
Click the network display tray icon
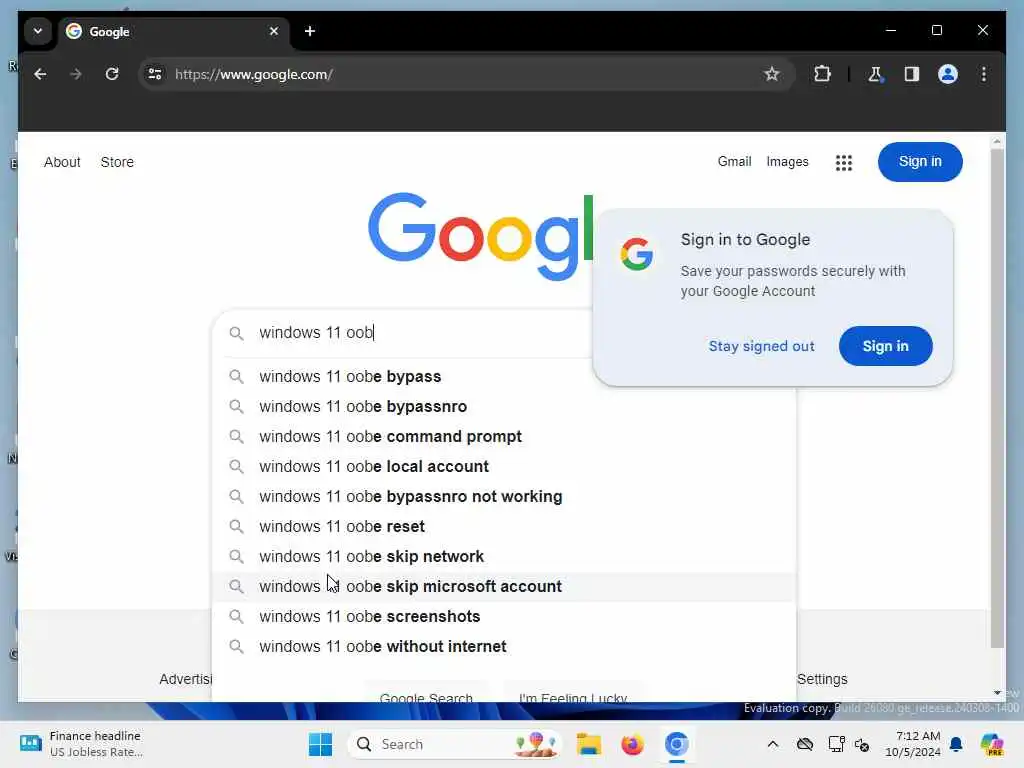[836, 744]
